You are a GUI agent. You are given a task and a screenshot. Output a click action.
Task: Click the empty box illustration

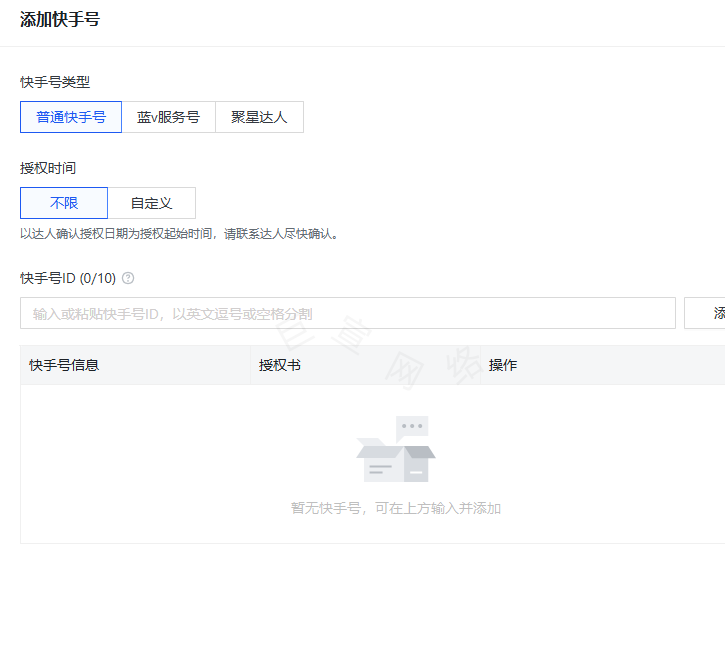pyautogui.click(x=396, y=449)
